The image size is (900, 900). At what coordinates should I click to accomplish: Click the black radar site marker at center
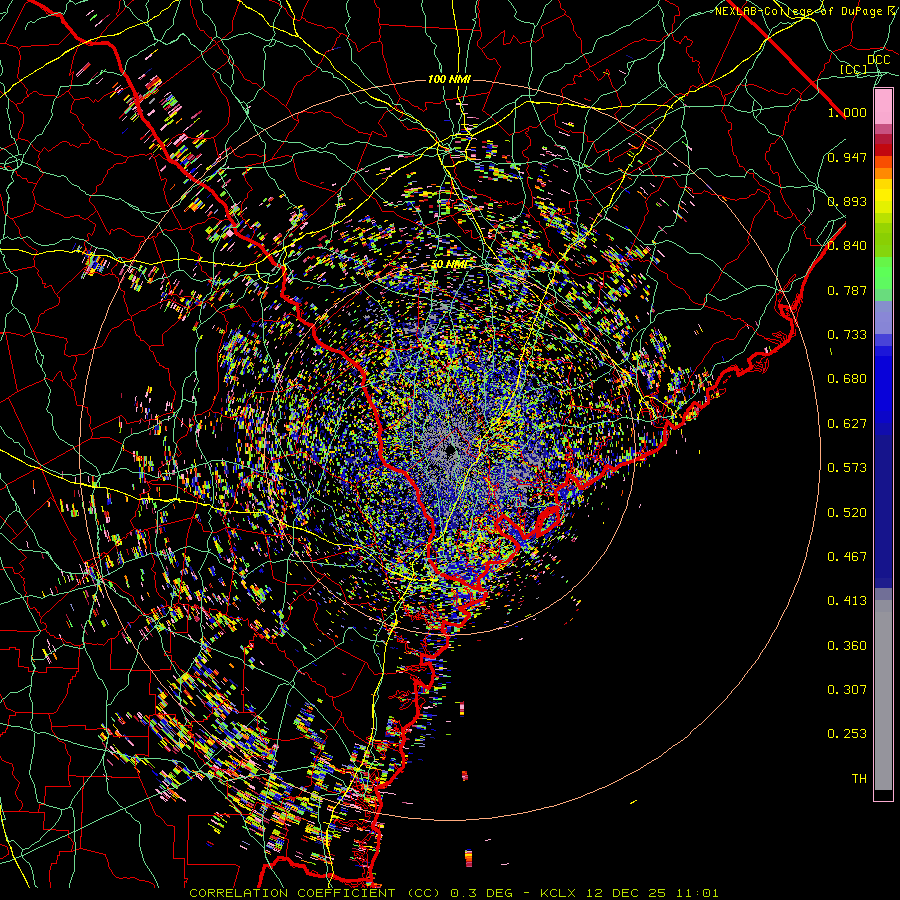[x=450, y=451]
